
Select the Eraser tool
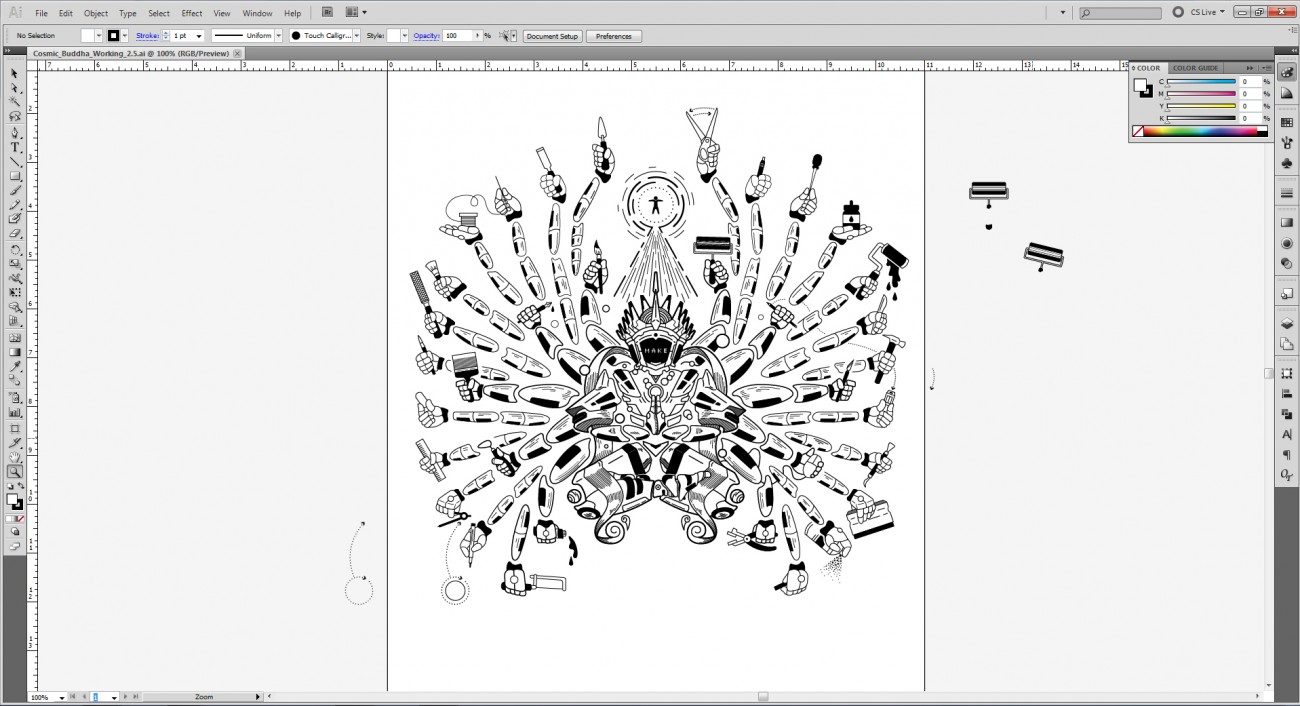[x=15, y=234]
